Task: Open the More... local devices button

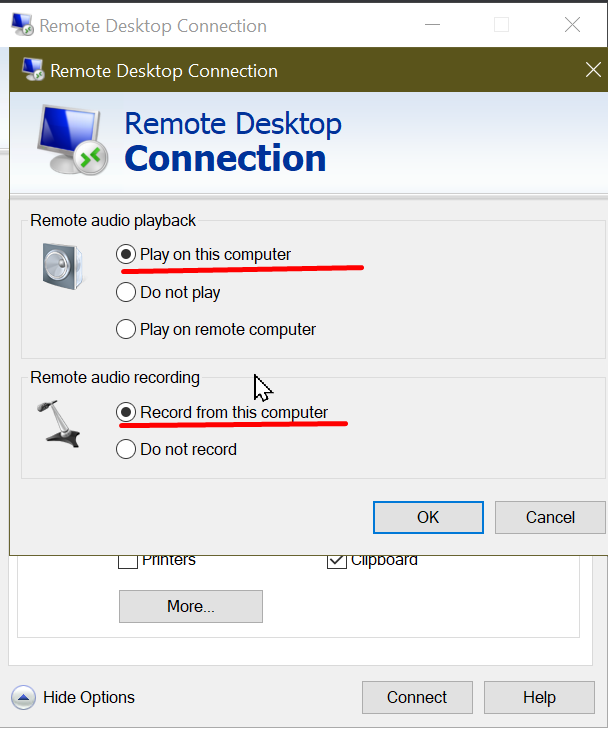Action: (x=190, y=606)
